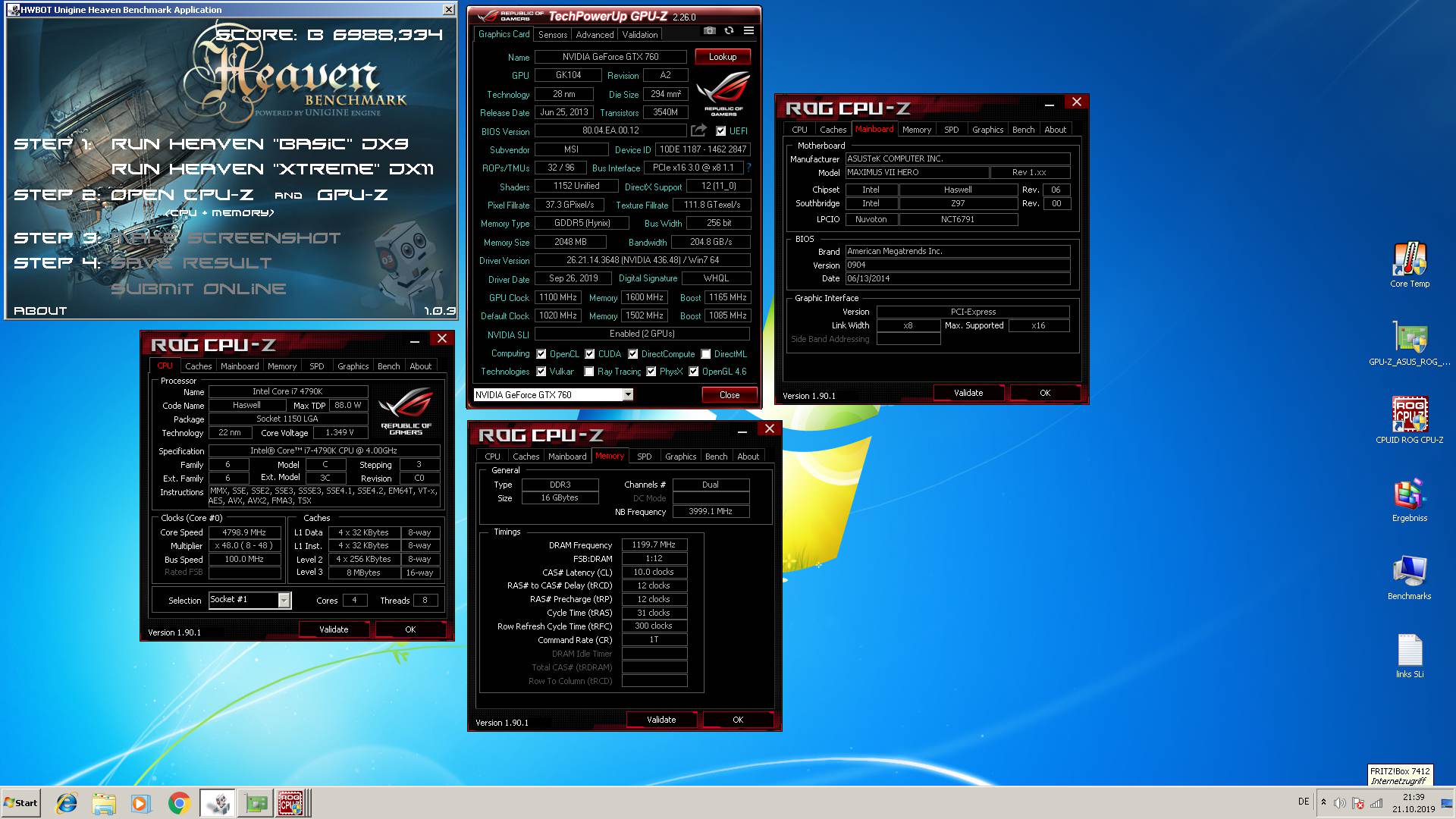Viewport: 1456px width, 819px height.
Task: Click OK in CPU-Z CPU window
Action: coord(409,629)
